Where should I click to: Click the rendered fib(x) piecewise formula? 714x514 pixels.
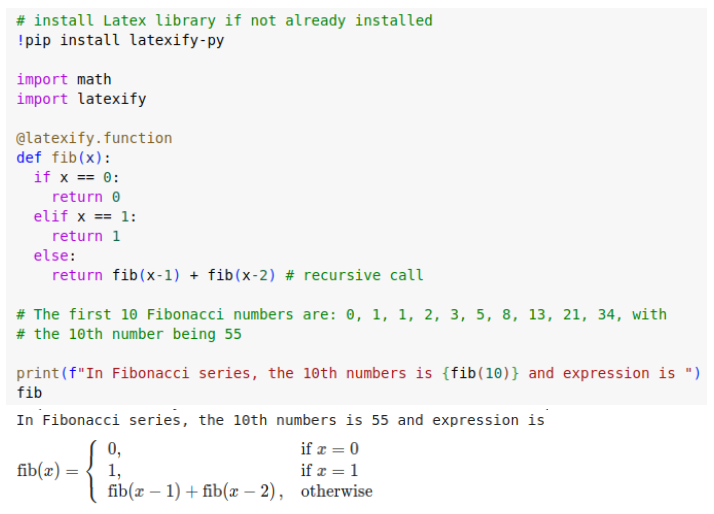[x=195, y=471]
